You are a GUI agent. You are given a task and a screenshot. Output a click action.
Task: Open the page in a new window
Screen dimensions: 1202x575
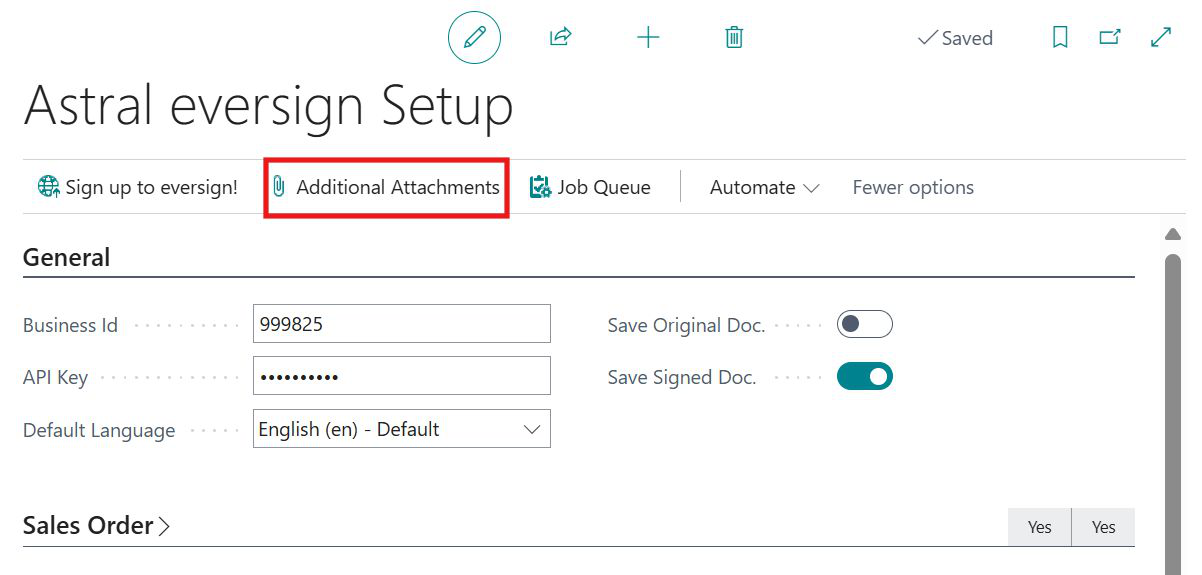click(1109, 38)
